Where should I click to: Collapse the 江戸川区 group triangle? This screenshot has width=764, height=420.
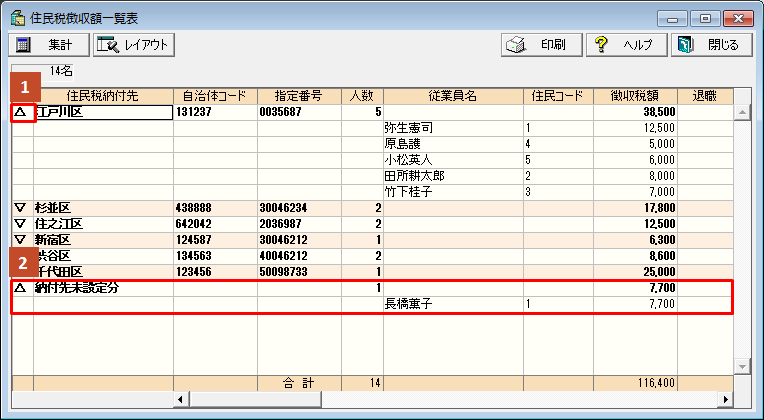coord(20,113)
